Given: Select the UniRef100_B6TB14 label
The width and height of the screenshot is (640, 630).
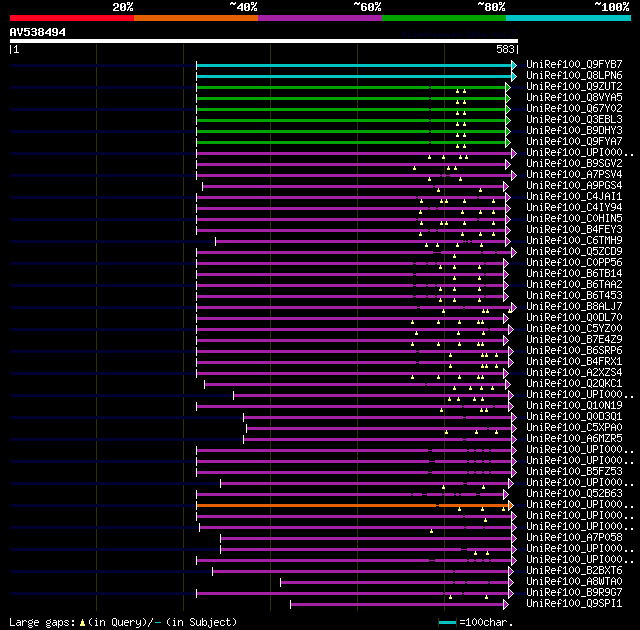Looking at the screenshot, I should point(574,274).
